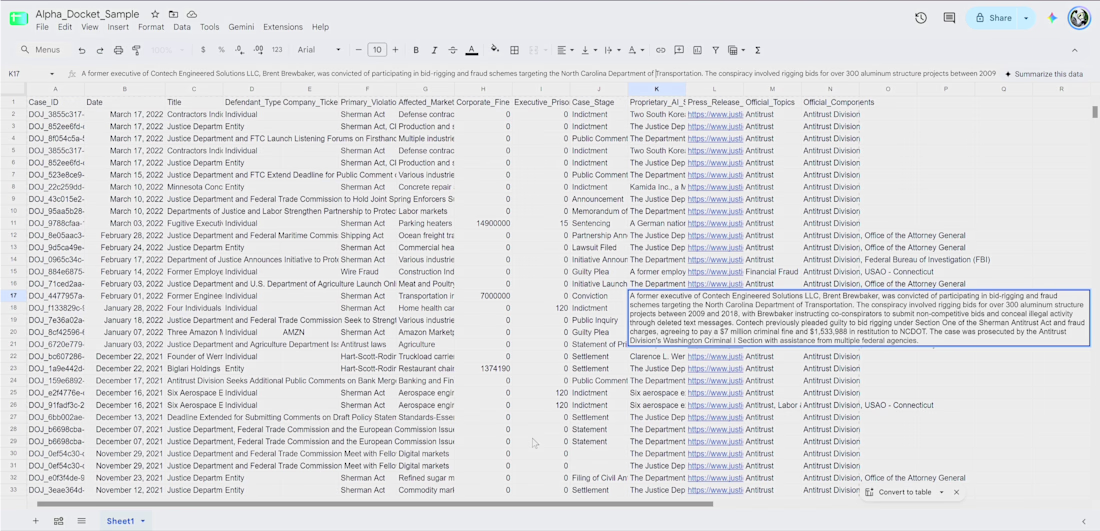Open the fill color picker

pos(495,50)
